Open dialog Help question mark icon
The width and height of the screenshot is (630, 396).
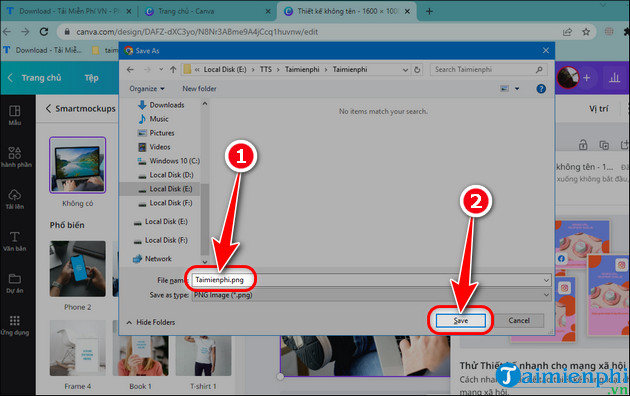(541, 89)
